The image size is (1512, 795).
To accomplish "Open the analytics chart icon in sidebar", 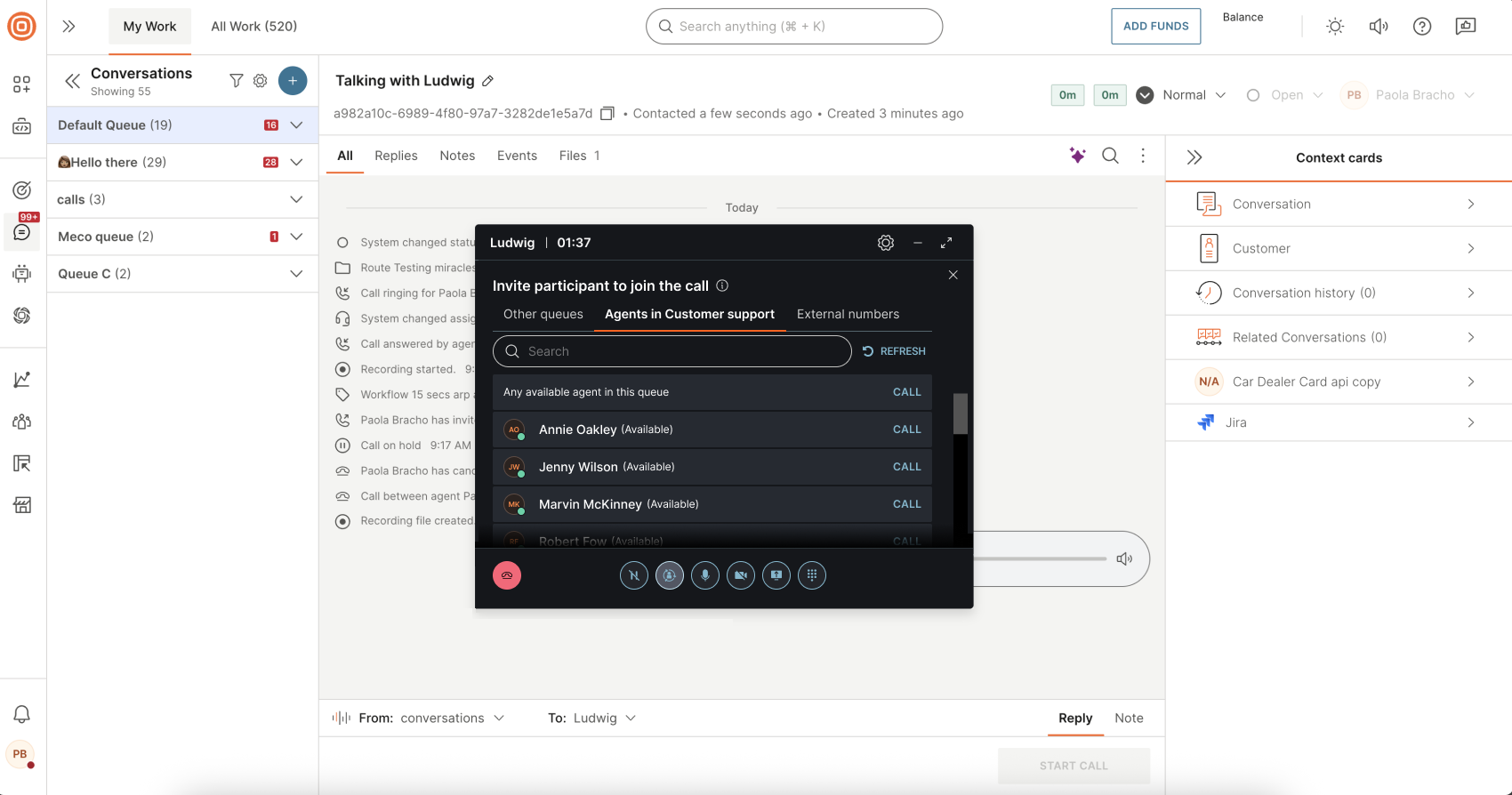I will click(x=22, y=380).
